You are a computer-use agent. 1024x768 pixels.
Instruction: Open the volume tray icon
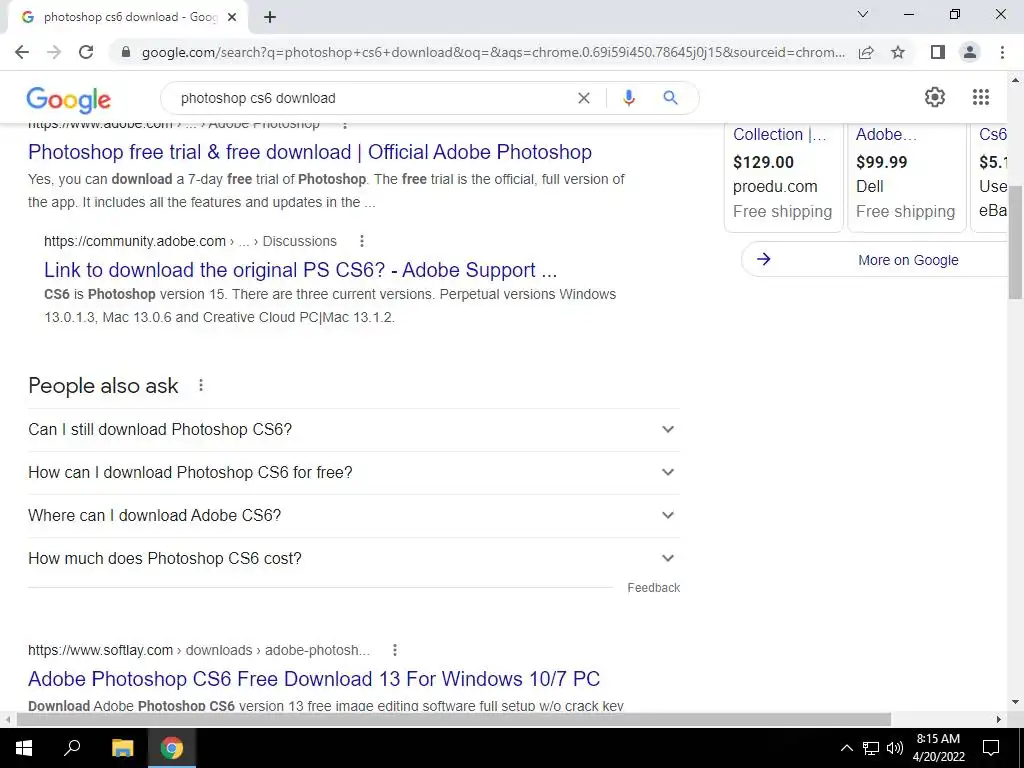coord(895,748)
